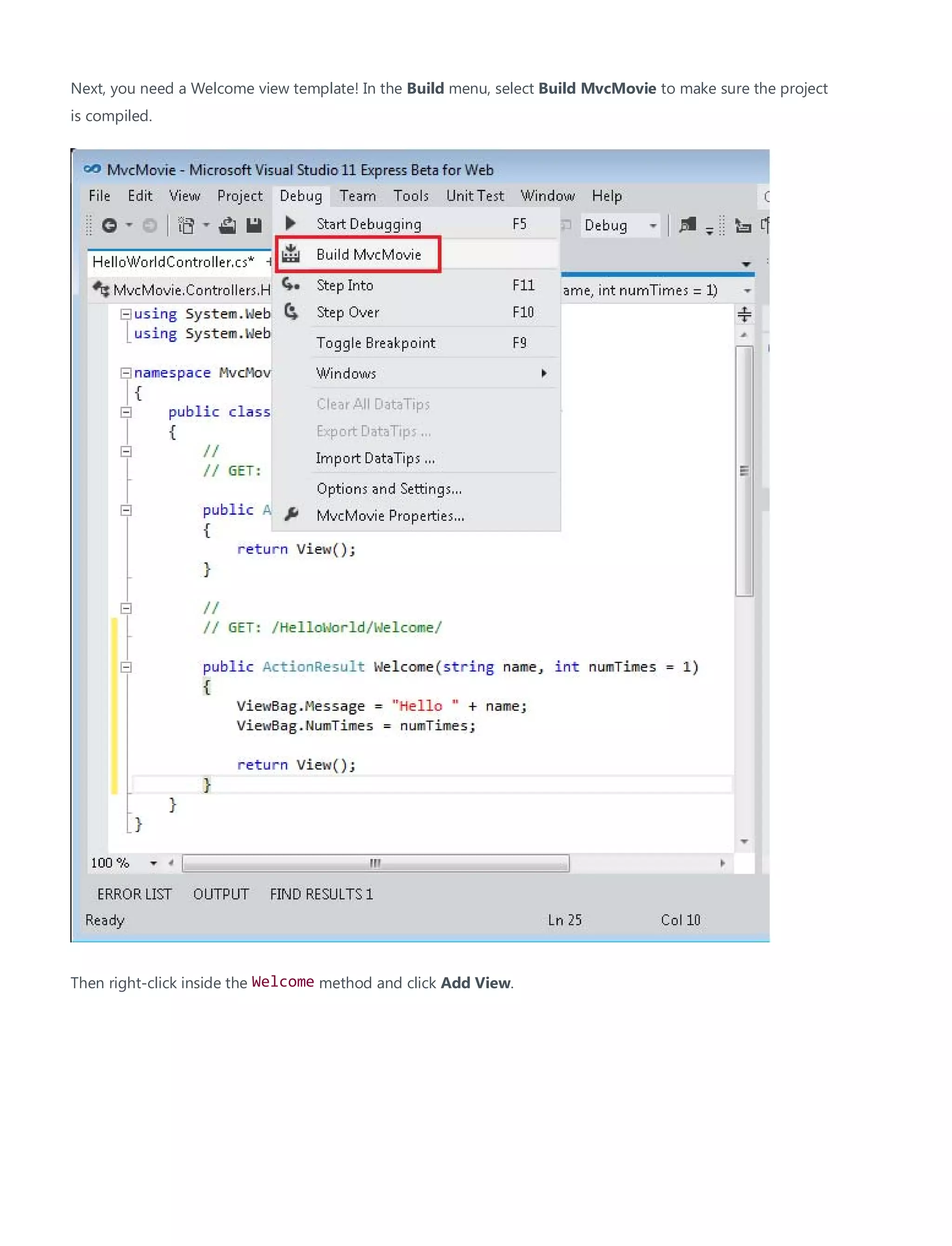This screenshot has width=952, height=1246.
Task: Click the Navigate Backward arrow icon
Action: (x=109, y=225)
